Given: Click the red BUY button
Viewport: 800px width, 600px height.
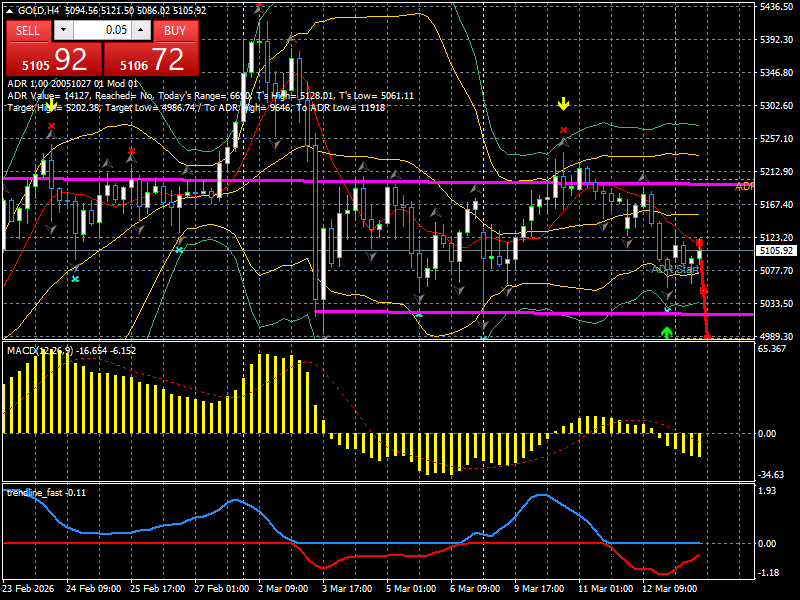Looking at the screenshot, I should pos(175,31).
